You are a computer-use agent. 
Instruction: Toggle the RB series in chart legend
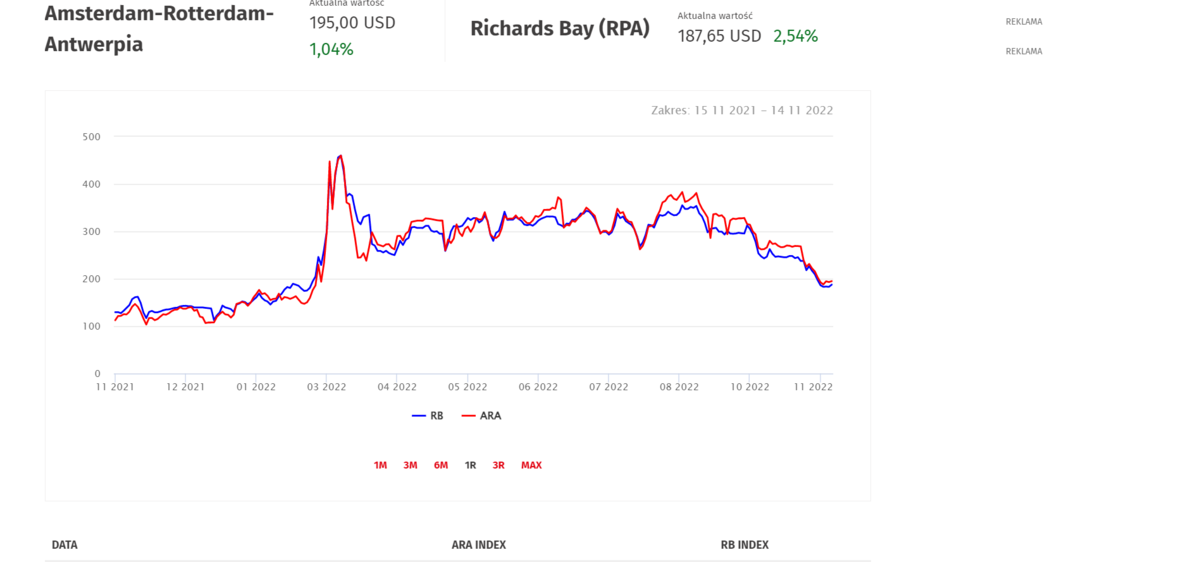[428, 415]
